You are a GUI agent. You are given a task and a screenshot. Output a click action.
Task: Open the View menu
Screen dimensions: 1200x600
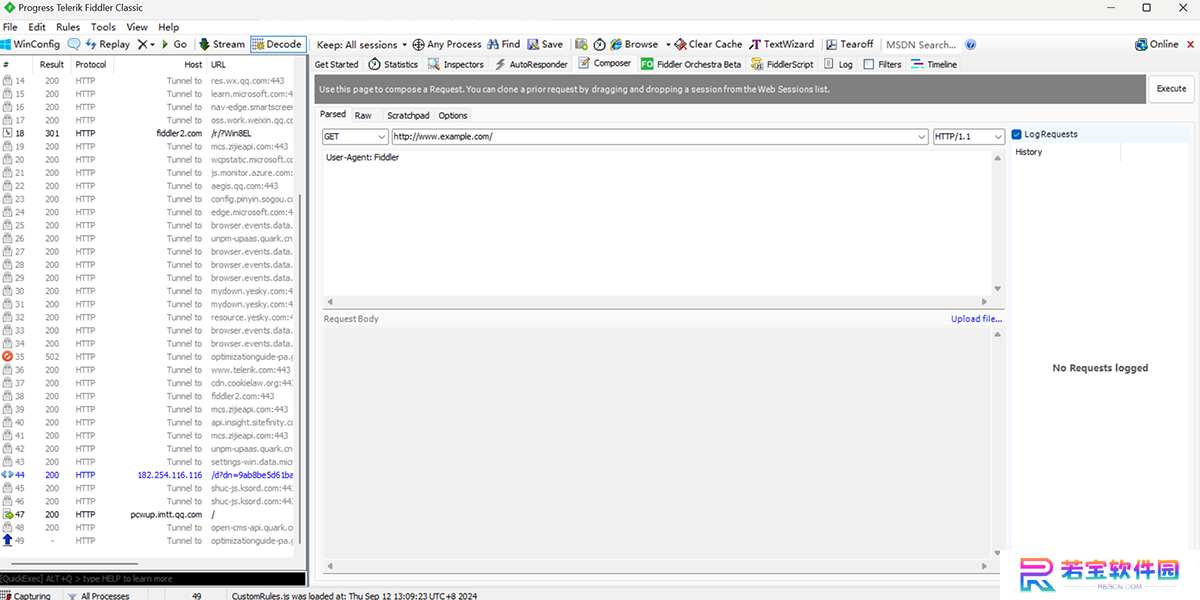[137, 27]
